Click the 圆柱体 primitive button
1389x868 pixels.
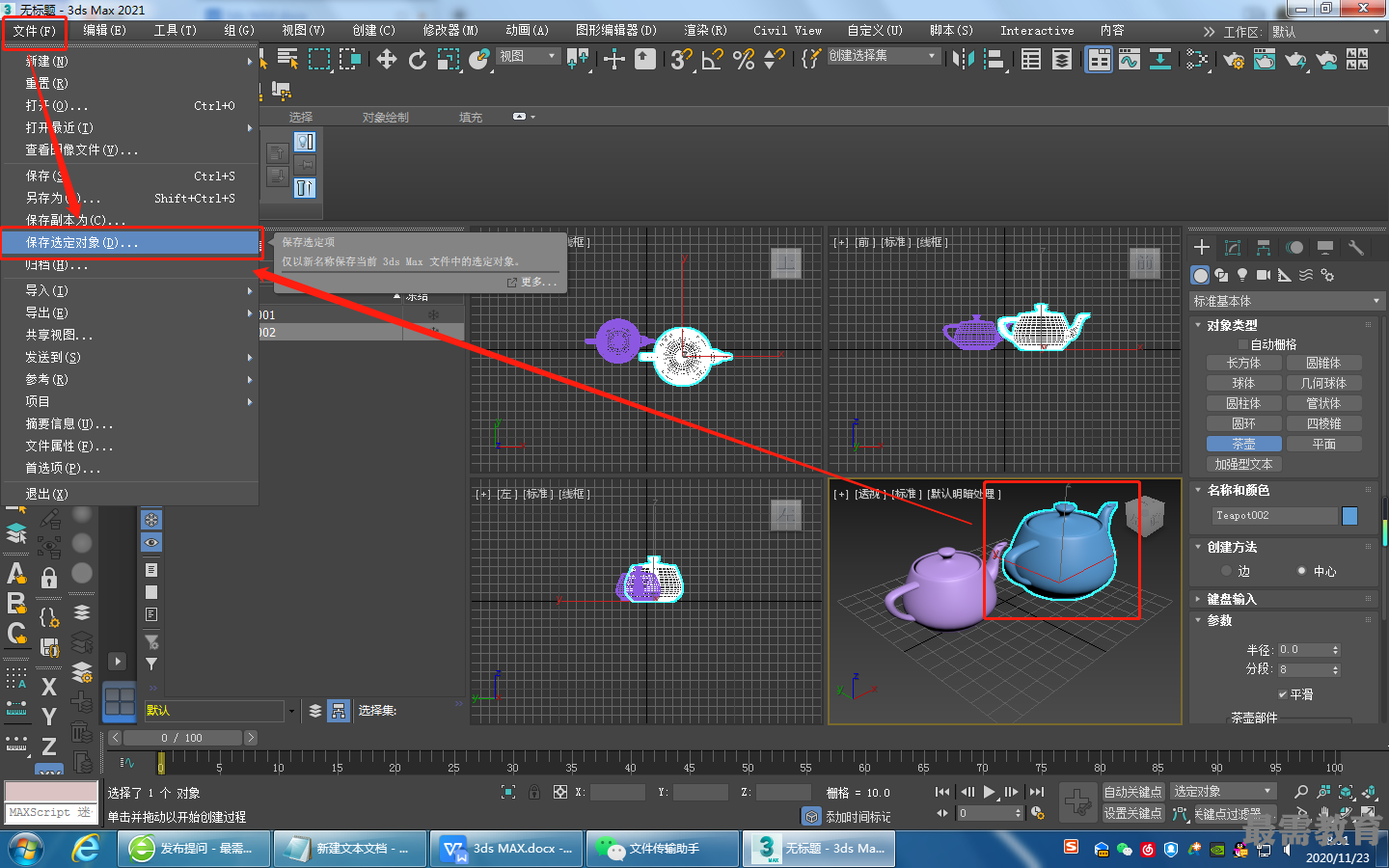pyautogui.click(x=1244, y=403)
